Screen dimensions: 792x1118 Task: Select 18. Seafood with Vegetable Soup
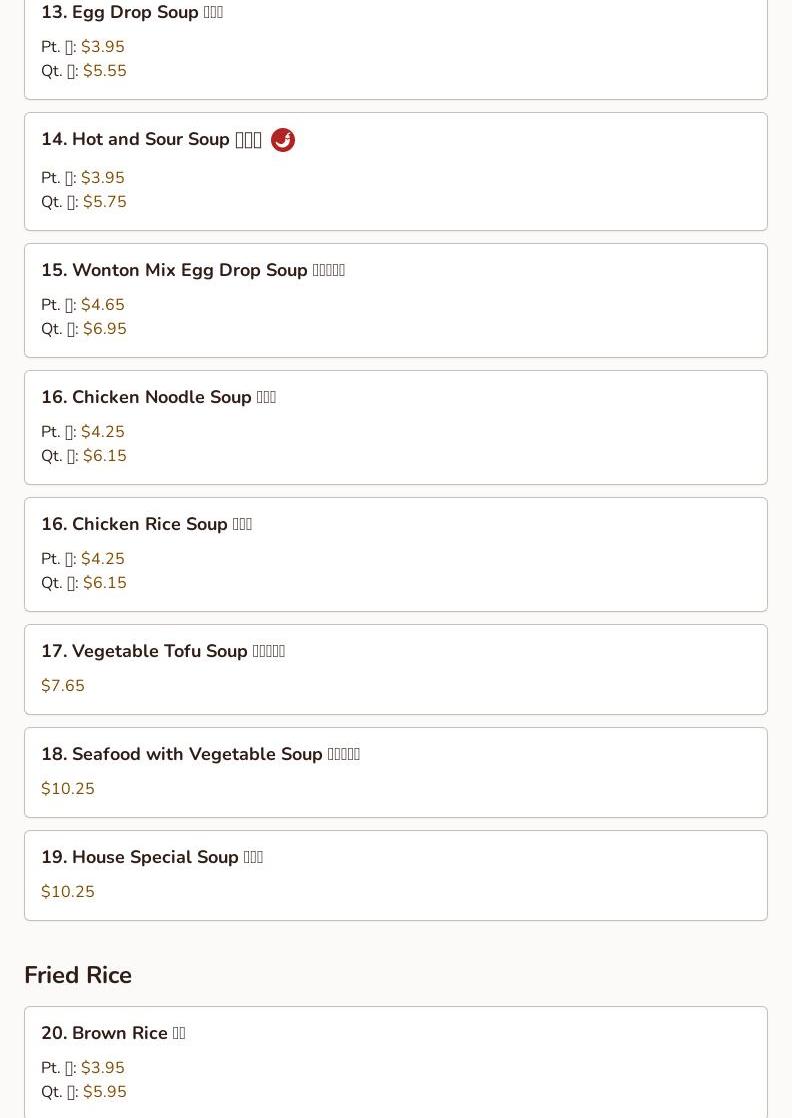(x=200, y=754)
